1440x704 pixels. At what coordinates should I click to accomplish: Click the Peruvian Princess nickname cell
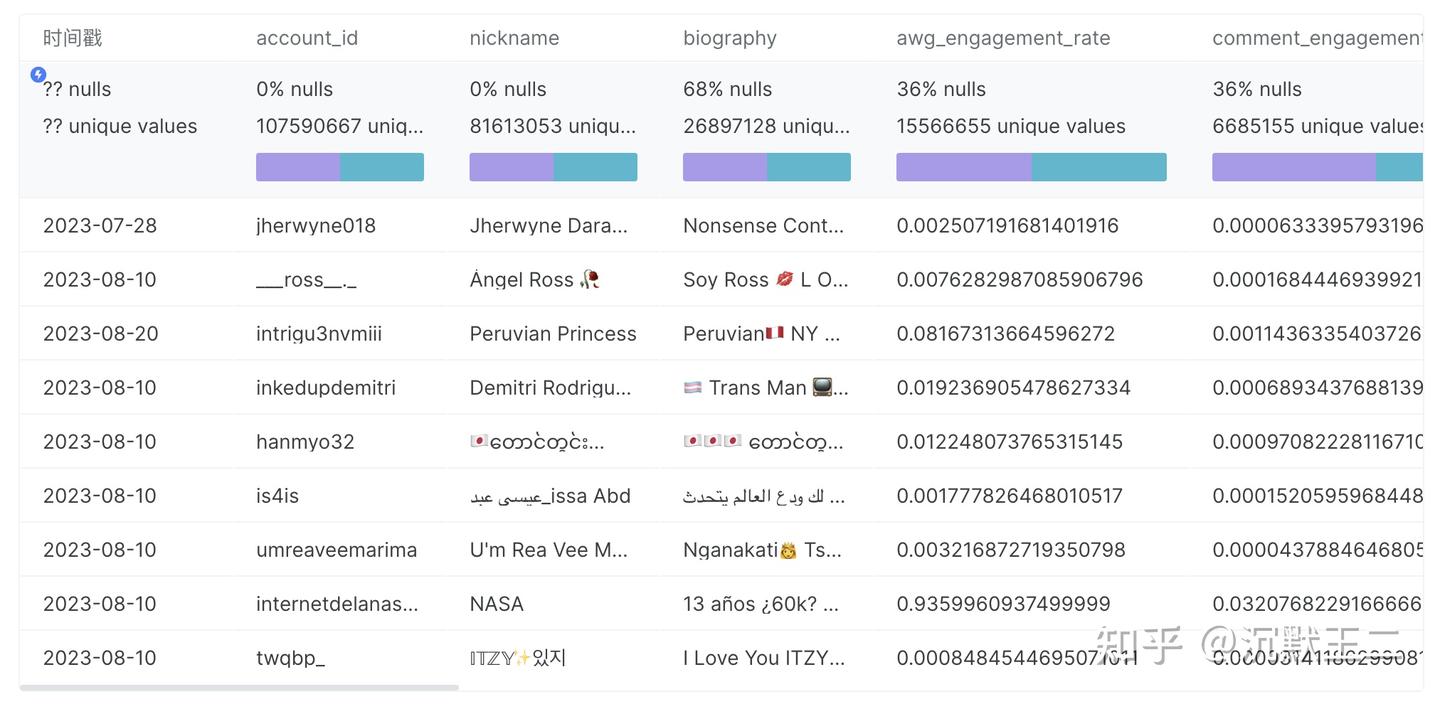553,334
